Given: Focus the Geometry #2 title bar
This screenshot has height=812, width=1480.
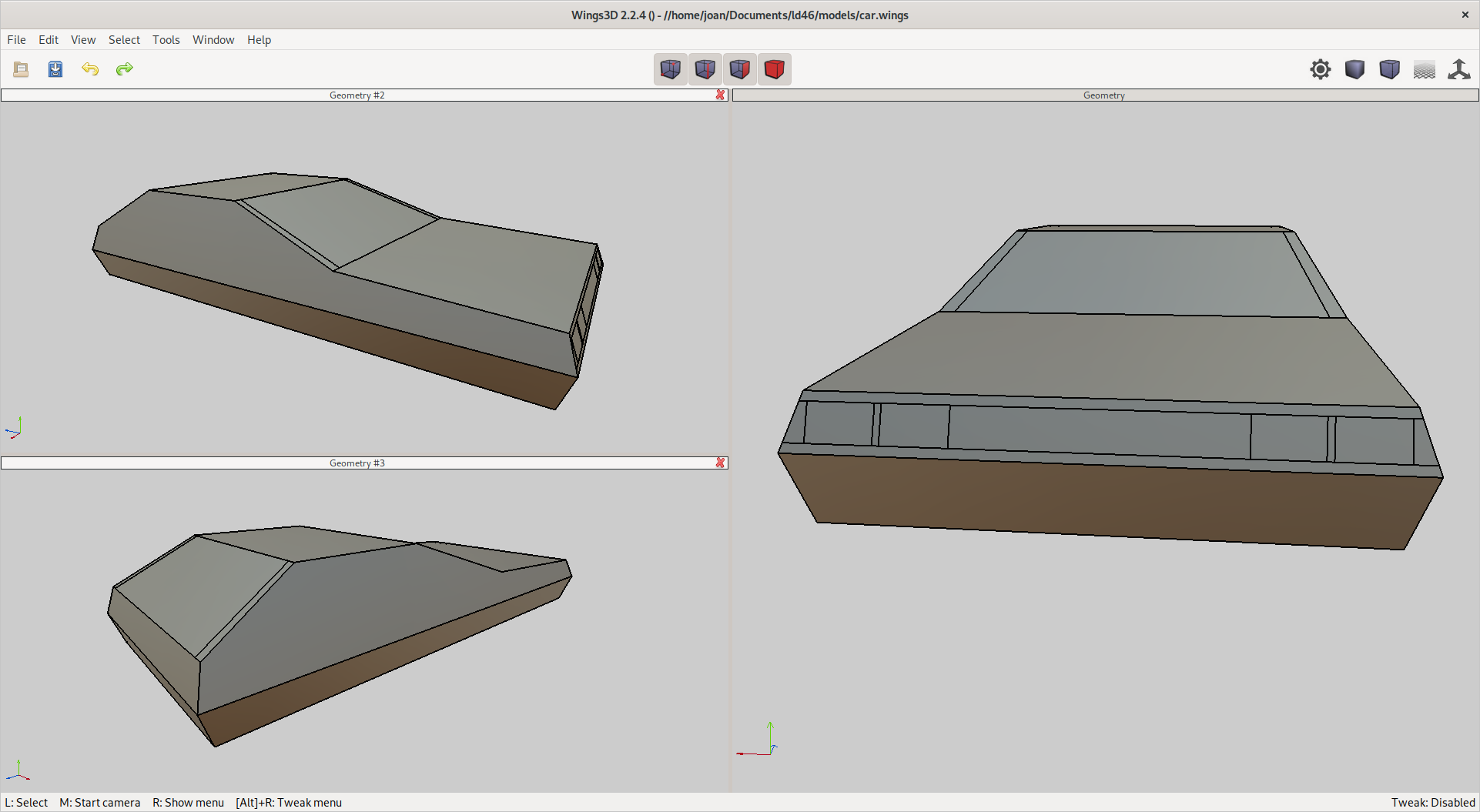Looking at the screenshot, I should [357, 95].
